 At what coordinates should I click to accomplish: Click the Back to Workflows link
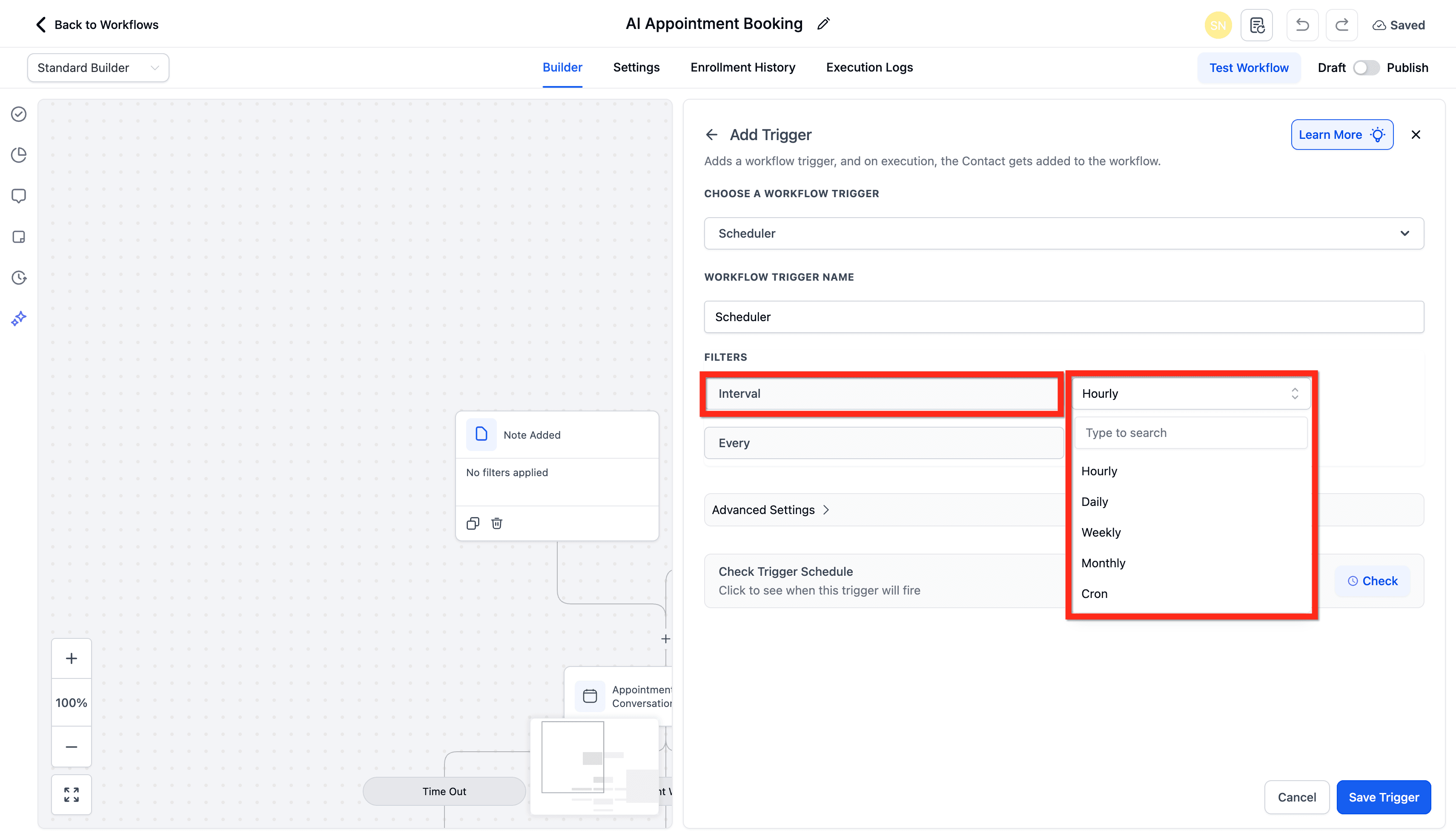(x=106, y=25)
